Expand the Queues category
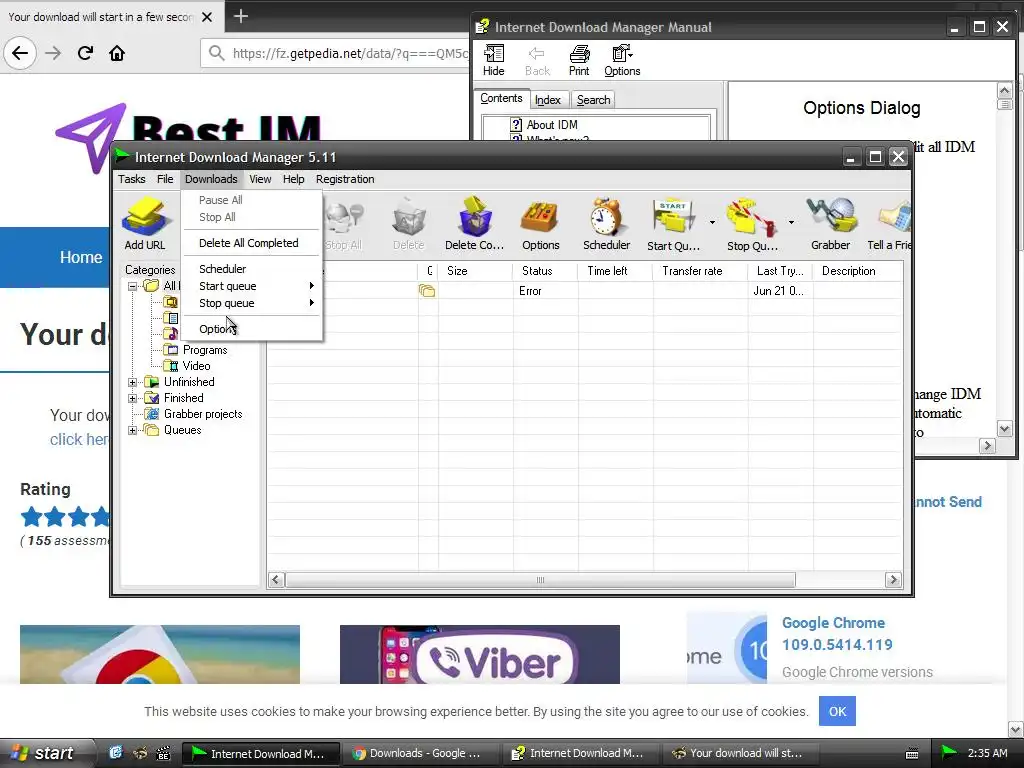Image resolution: width=1024 pixels, height=768 pixels. tap(133, 430)
